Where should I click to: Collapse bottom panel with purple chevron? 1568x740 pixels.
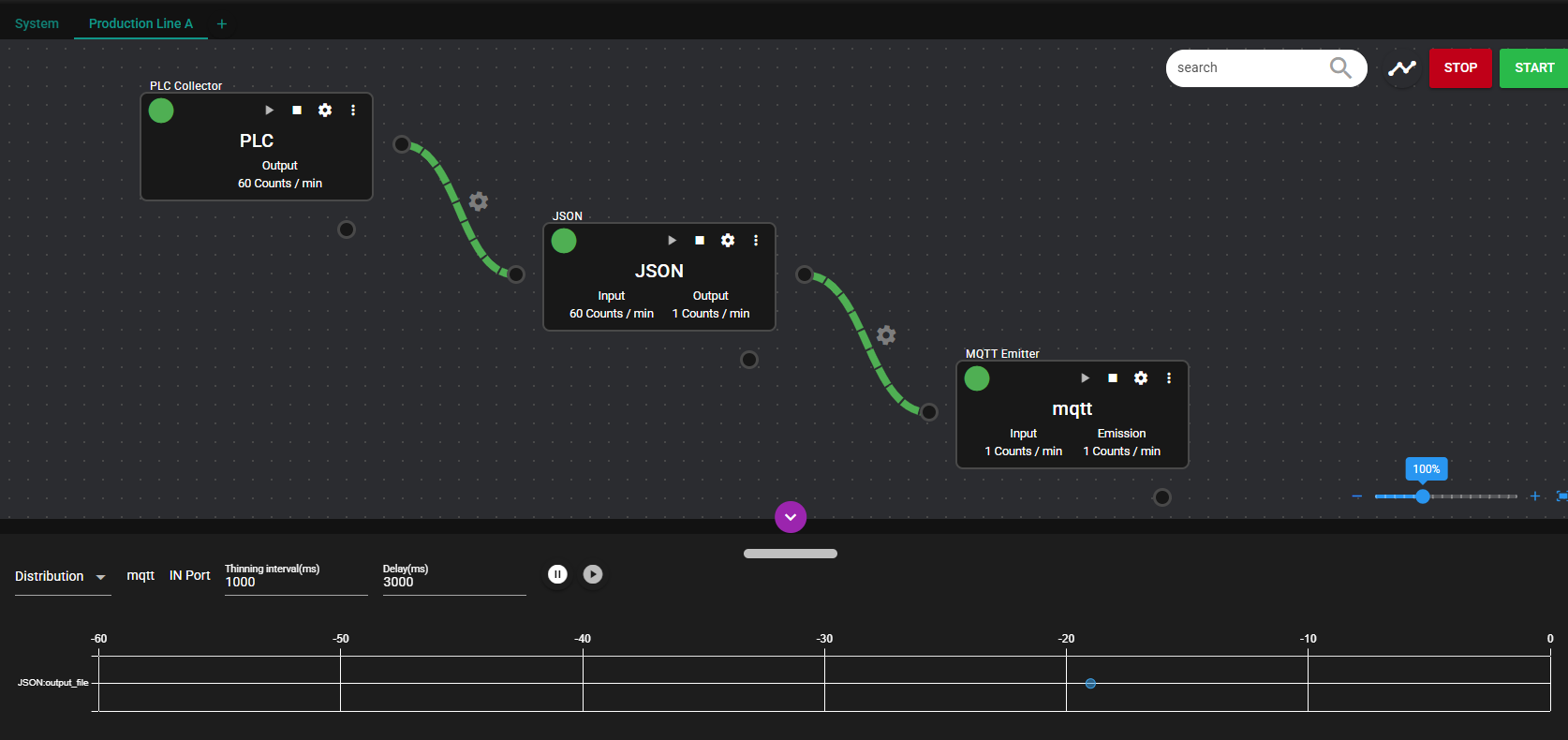click(791, 517)
